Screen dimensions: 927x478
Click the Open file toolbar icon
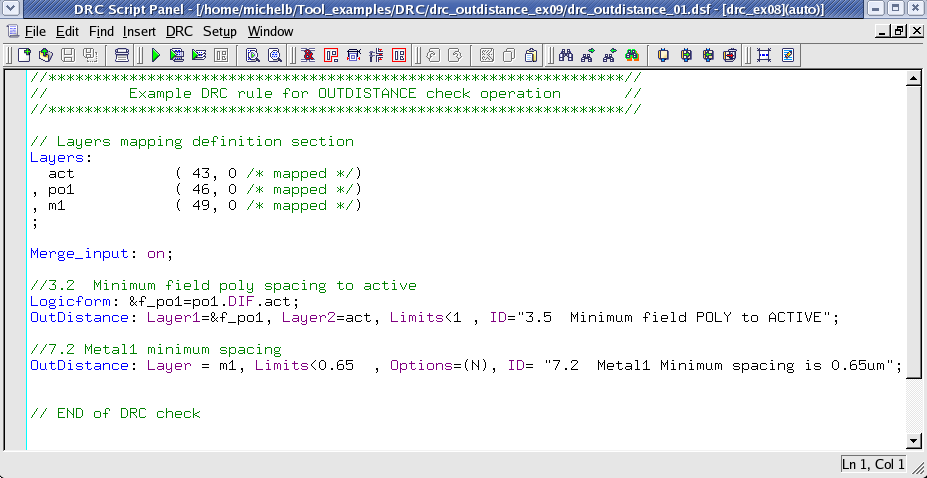(47, 55)
